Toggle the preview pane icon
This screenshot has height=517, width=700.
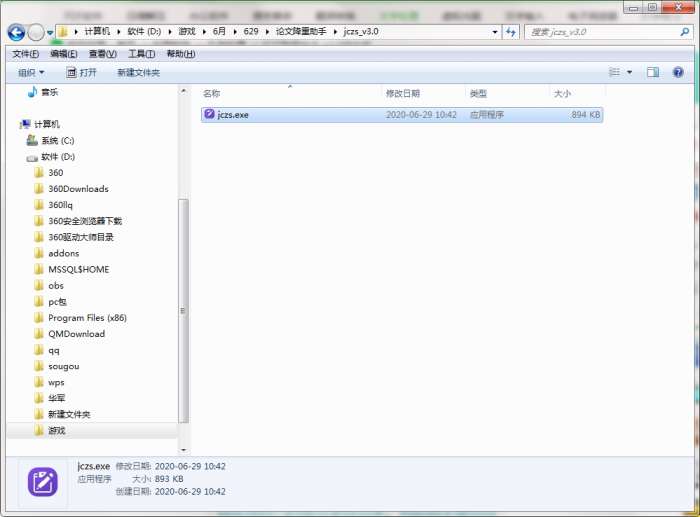[653, 72]
